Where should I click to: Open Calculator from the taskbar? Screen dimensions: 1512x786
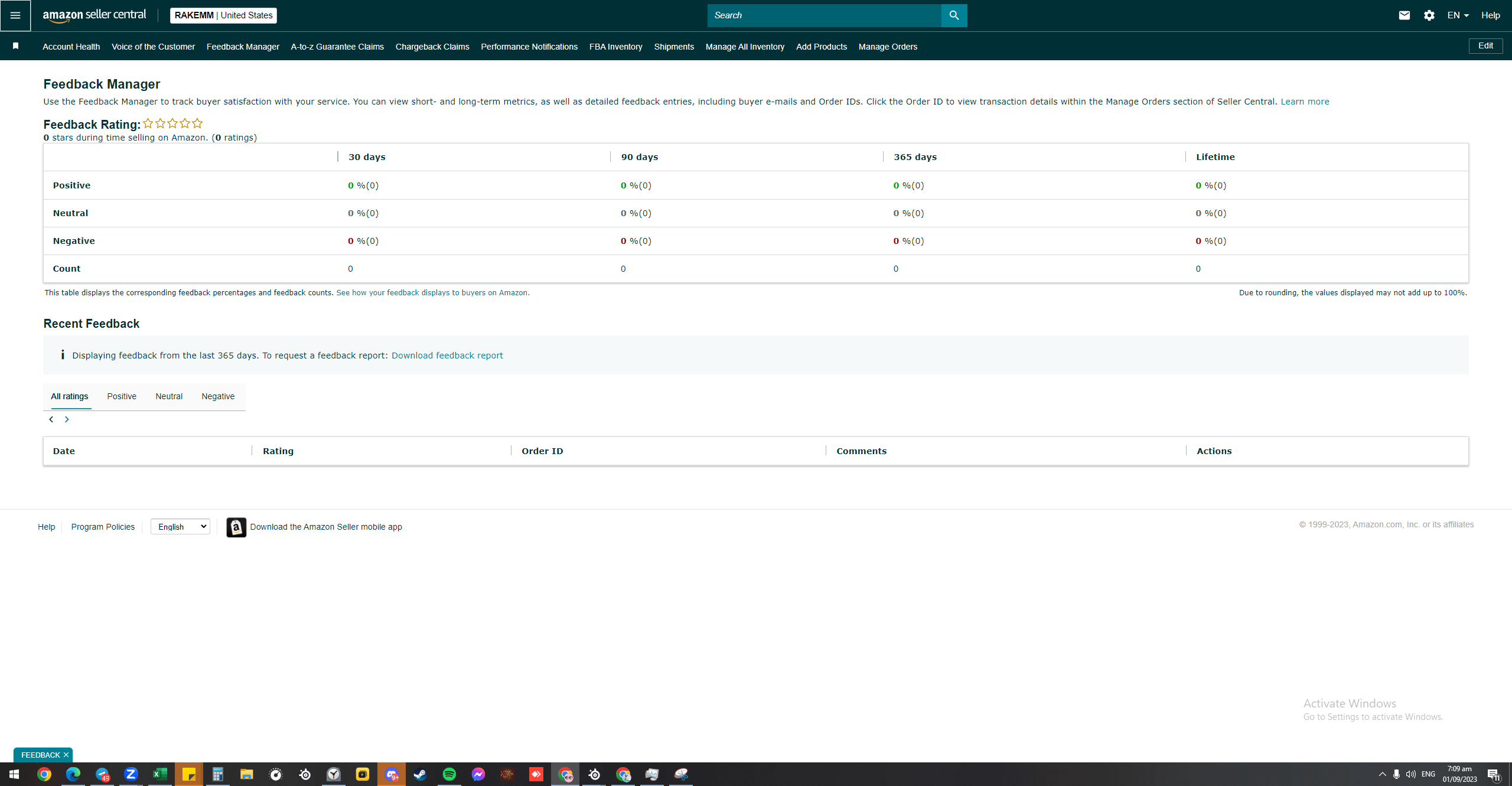pos(218,774)
